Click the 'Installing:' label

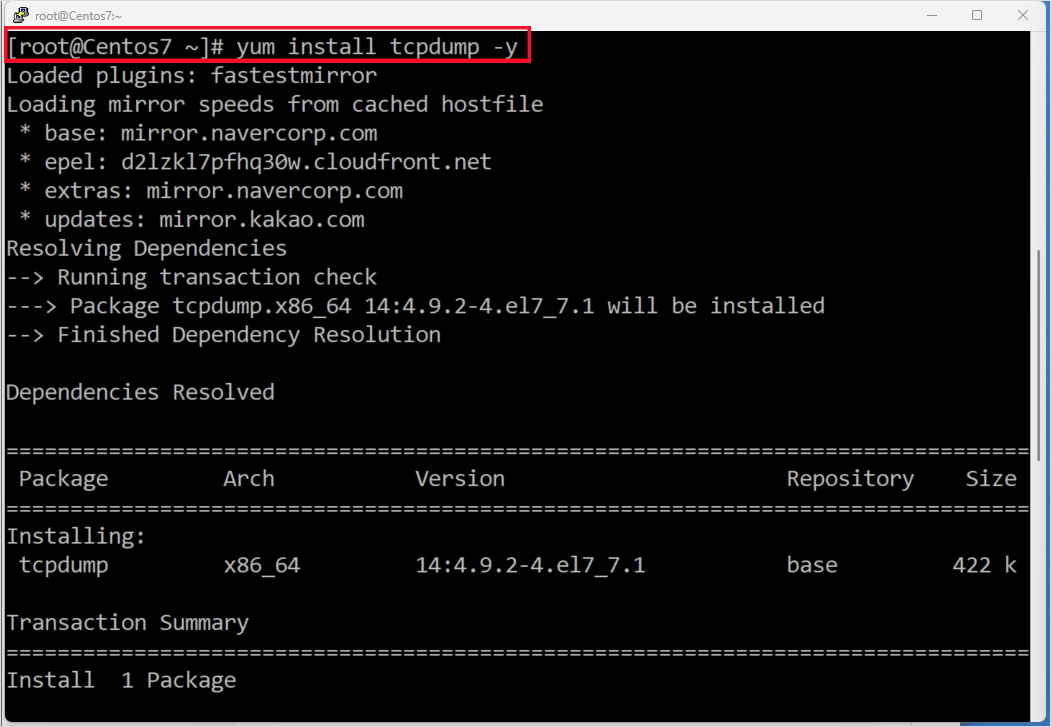click(x=76, y=537)
